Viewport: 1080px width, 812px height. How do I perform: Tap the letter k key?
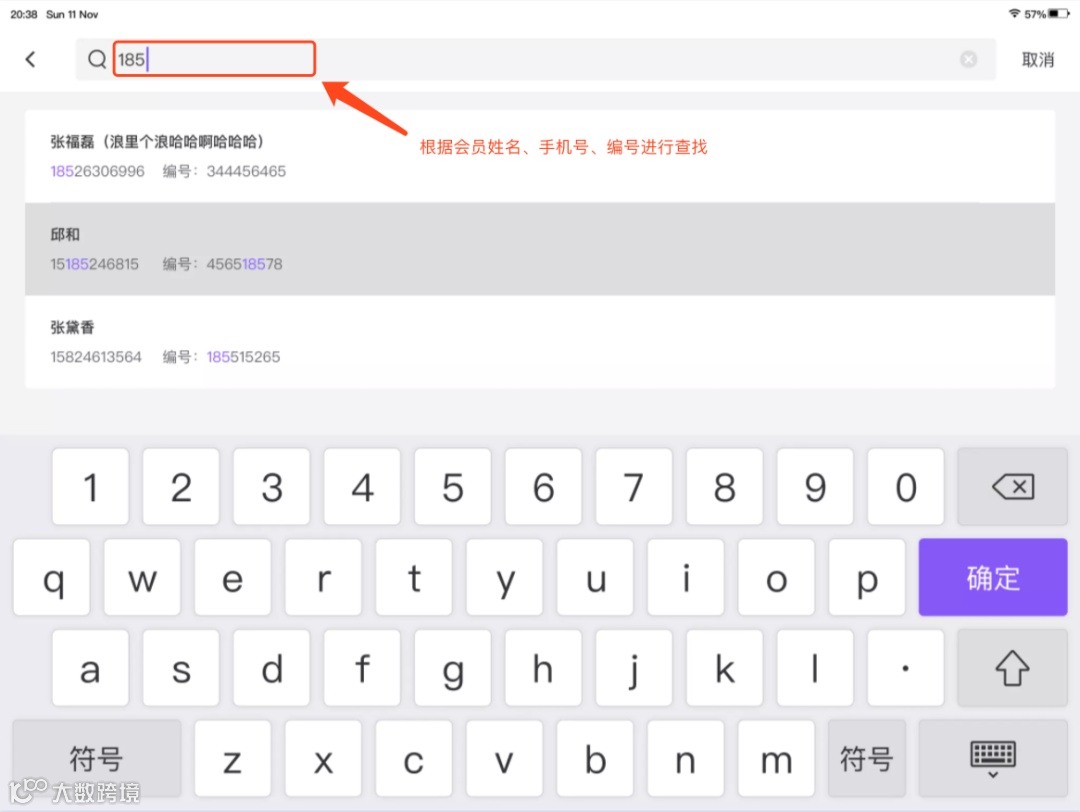(x=725, y=667)
